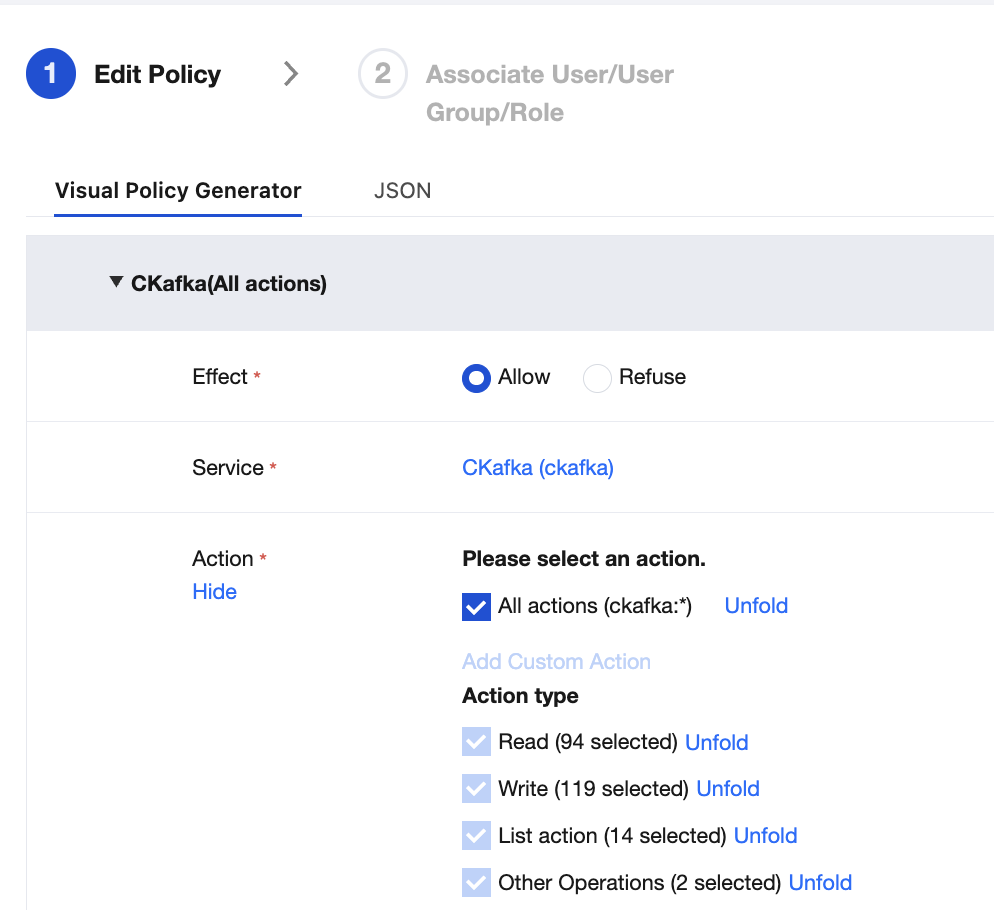
Task: Uncheck All actions (ckafka:*) checkbox
Action: tap(476, 606)
